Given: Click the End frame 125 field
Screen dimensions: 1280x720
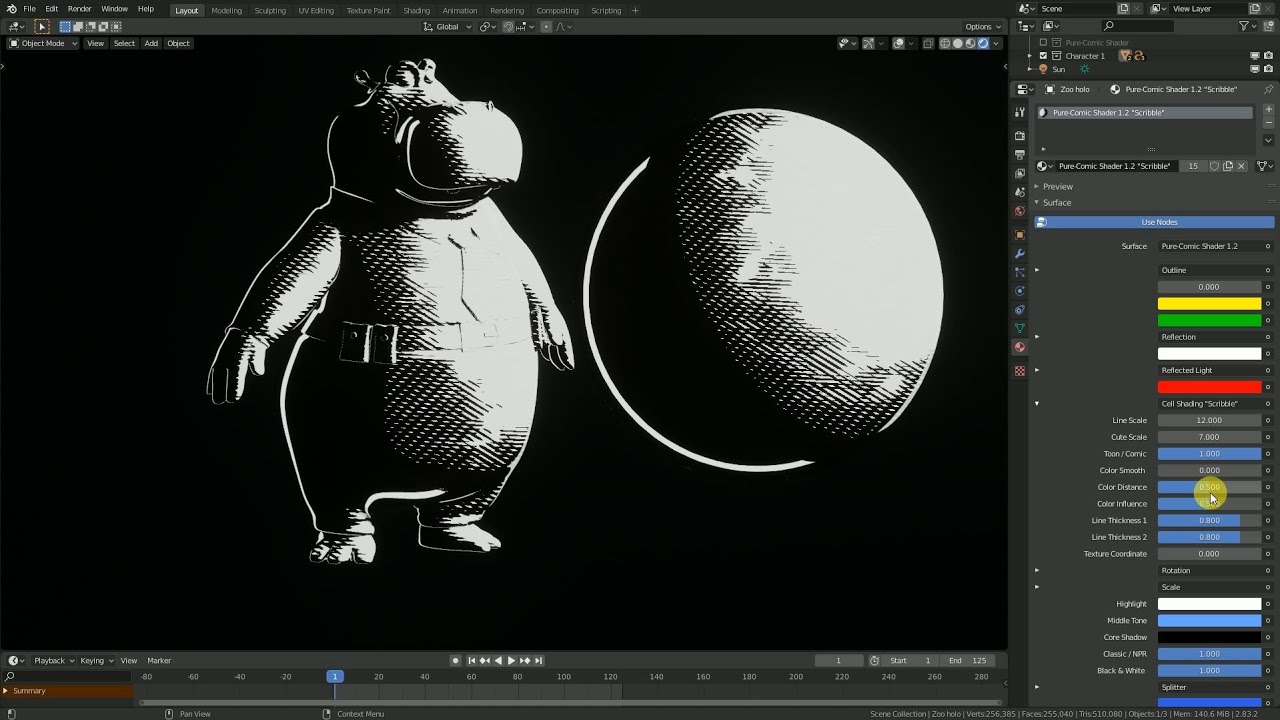Looking at the screenshot, I should pos(969,660).
